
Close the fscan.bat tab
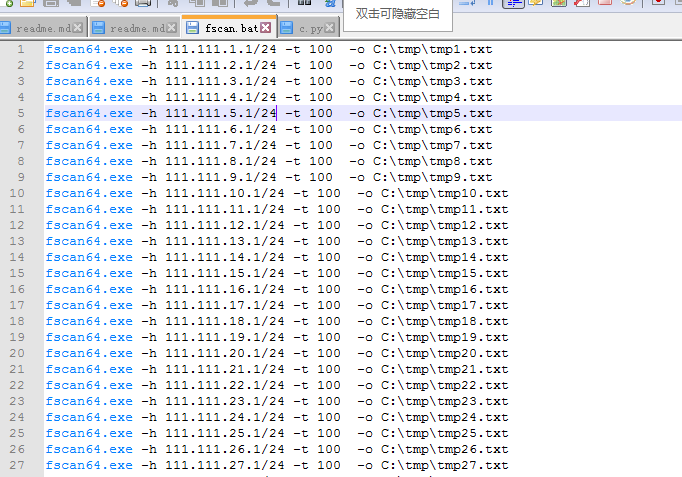pos(266,28)
